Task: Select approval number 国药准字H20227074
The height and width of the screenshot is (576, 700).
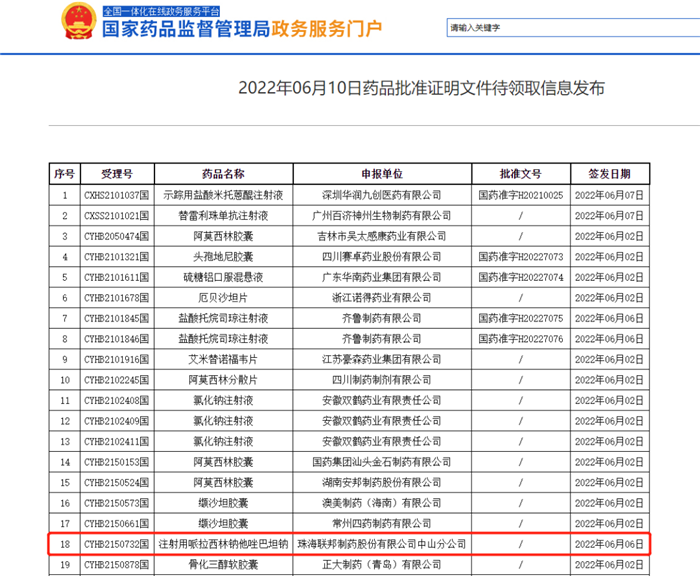Action: (x=521, y=277)
